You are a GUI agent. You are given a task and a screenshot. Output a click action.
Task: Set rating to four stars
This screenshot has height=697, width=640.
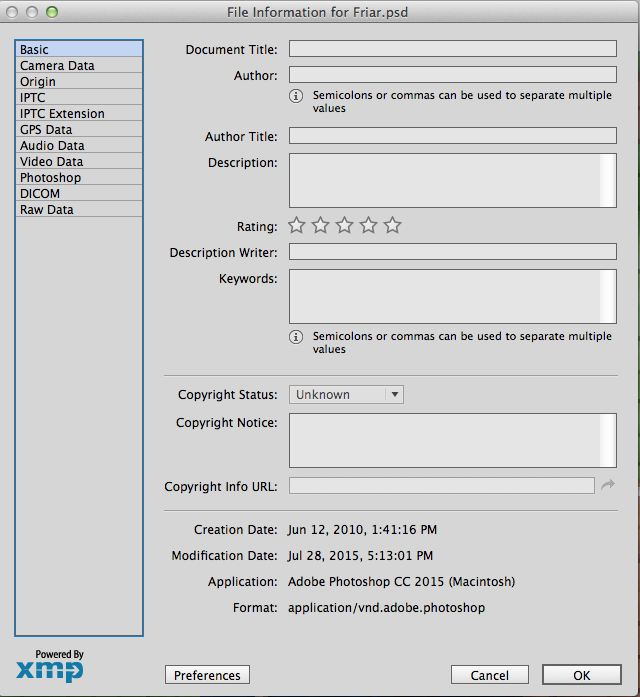coord(368,225)
